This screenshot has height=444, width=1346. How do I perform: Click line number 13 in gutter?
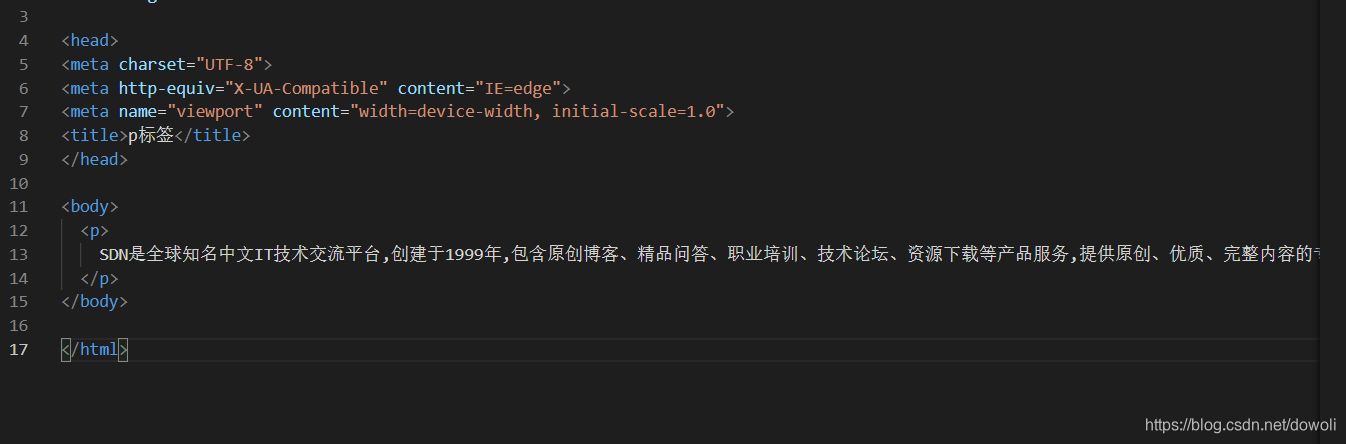click(18, 254)
